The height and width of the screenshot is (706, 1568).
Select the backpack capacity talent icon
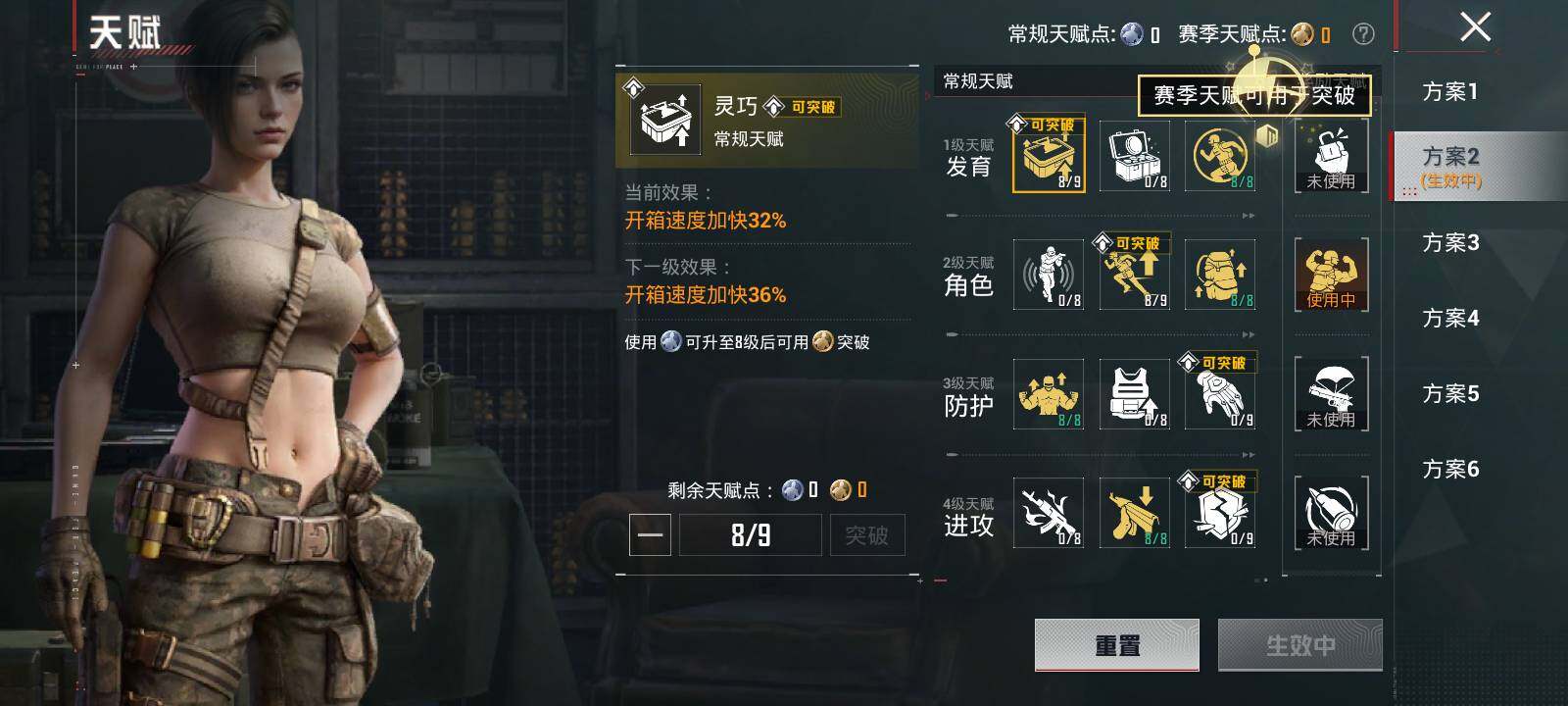(x=1220, y=275)
